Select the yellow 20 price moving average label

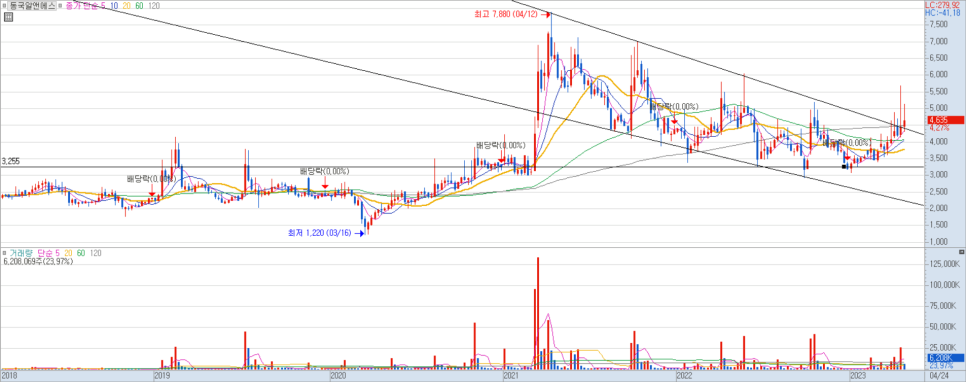[x=127, y=5]
